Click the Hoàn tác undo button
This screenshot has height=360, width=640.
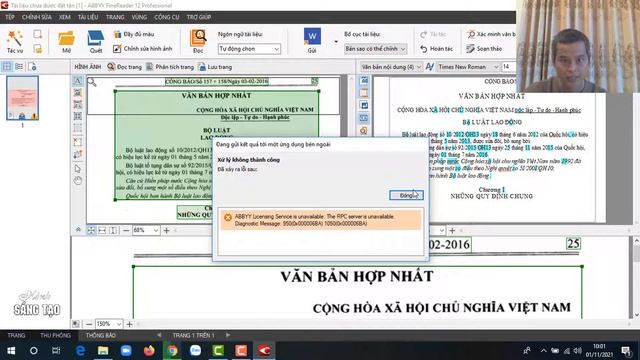point(436,49)
